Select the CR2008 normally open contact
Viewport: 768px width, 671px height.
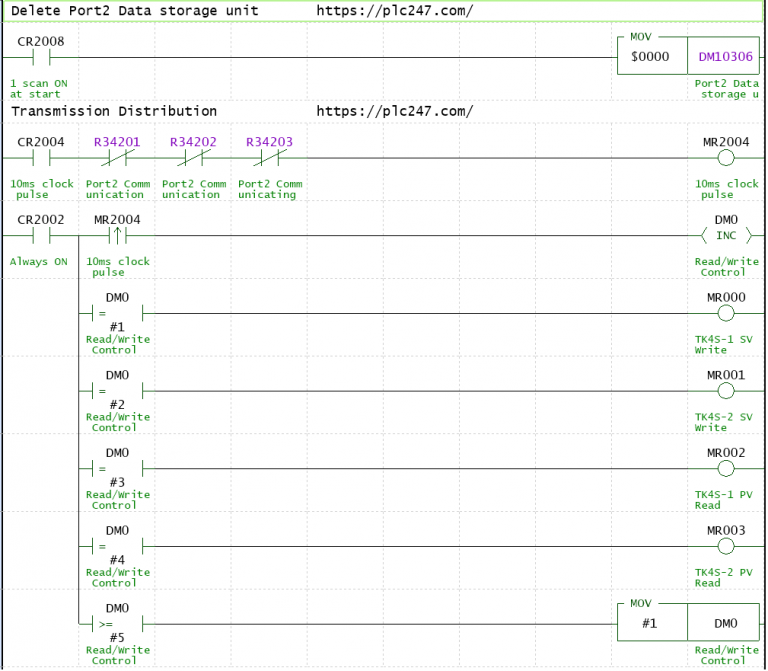click(41, 58)
